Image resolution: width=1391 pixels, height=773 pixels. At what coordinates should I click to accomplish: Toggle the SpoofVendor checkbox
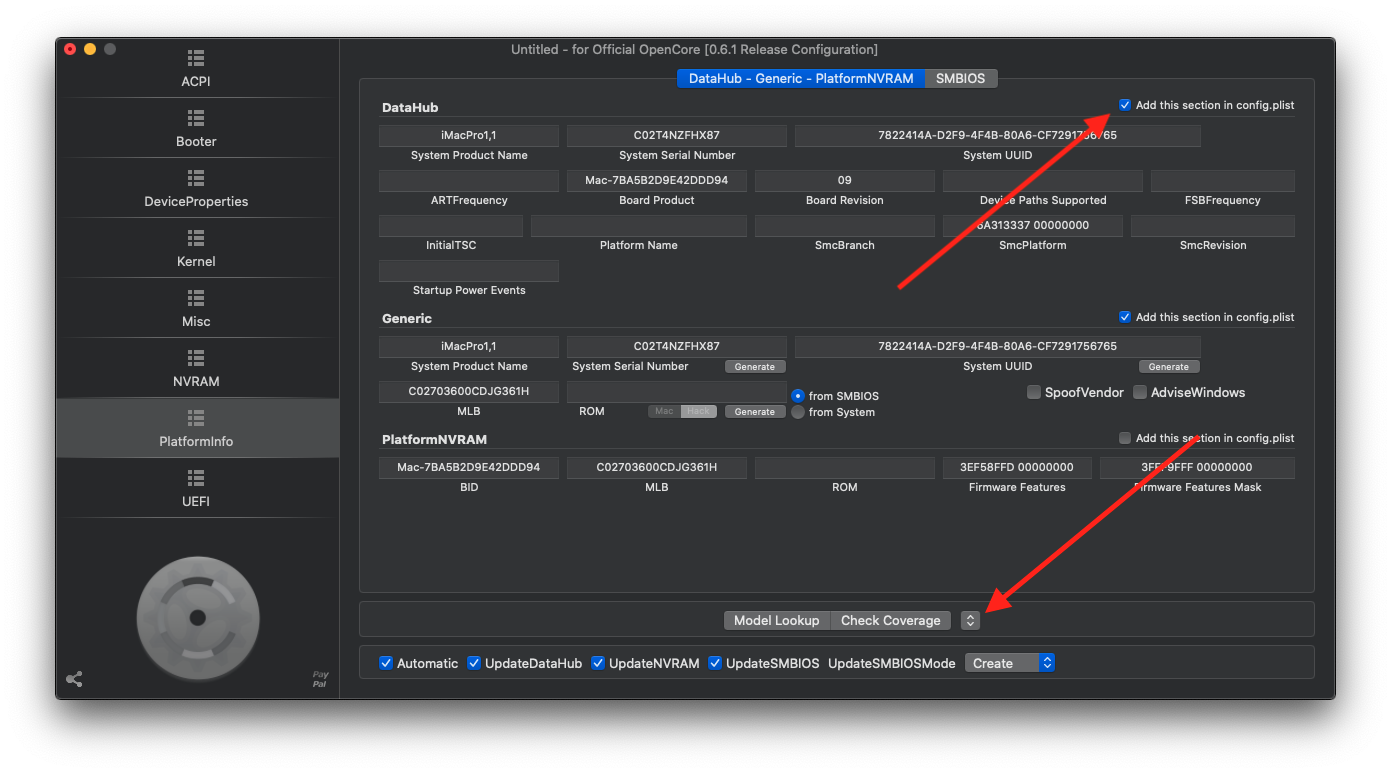coord(1034,392)
